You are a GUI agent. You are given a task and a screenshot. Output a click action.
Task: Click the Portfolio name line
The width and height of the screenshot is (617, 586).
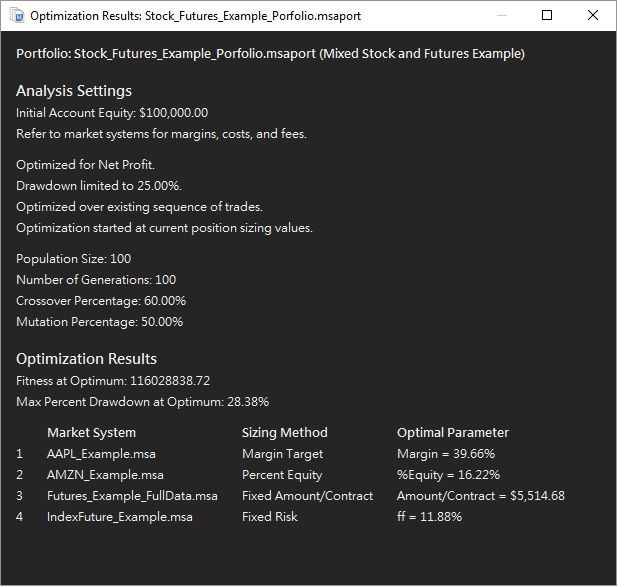pyautogui.click(x=270, y=54)
